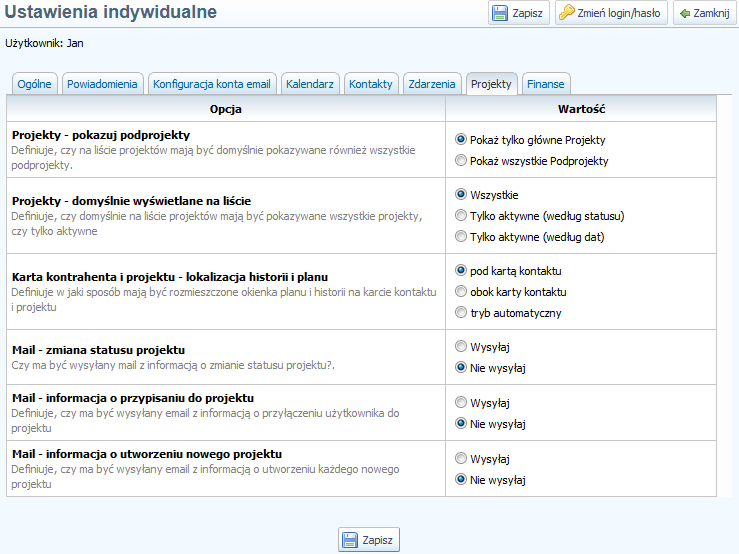
Task: Switch to the Kalendarz tab
Action: pyautogui.click(x=310, y=84)
